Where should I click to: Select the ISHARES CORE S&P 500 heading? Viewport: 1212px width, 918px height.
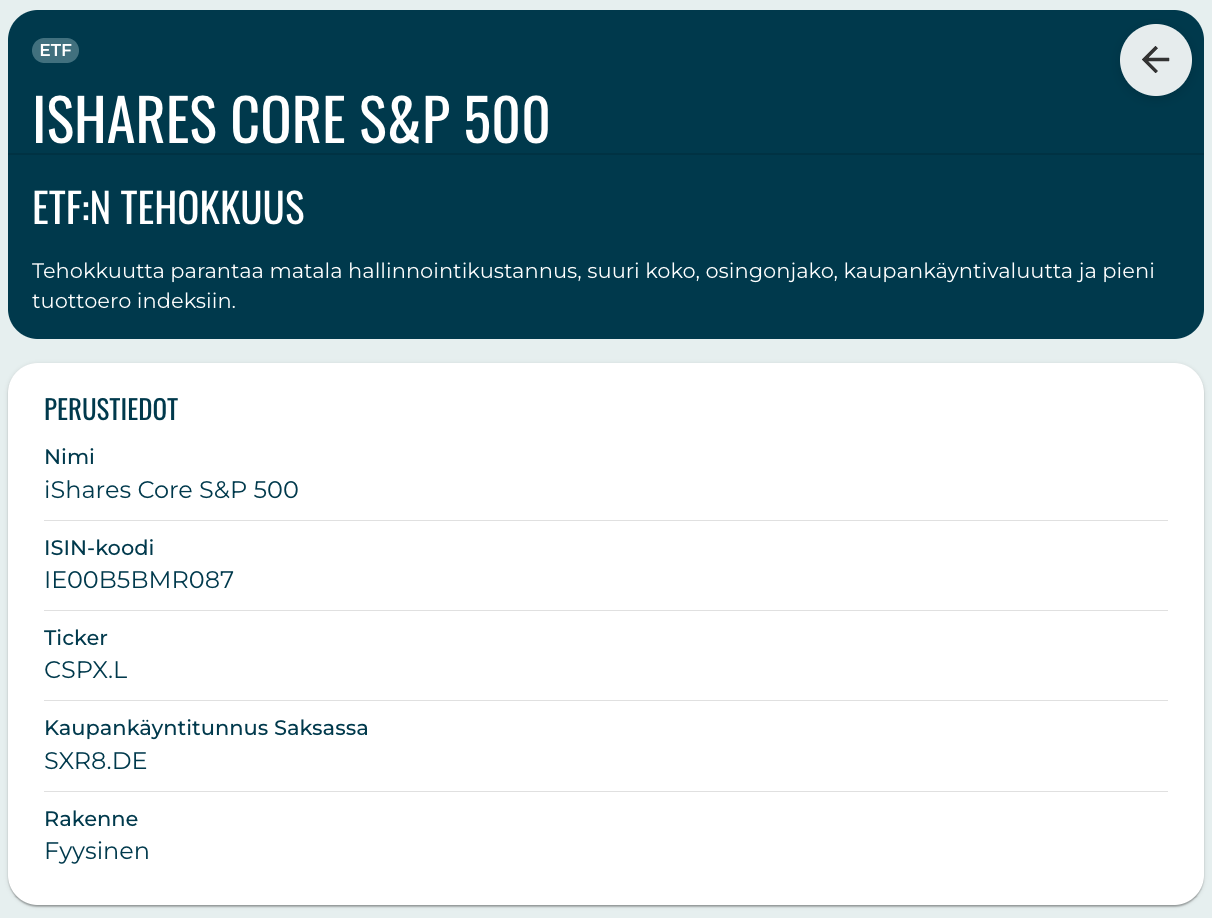tap(291, 120)
